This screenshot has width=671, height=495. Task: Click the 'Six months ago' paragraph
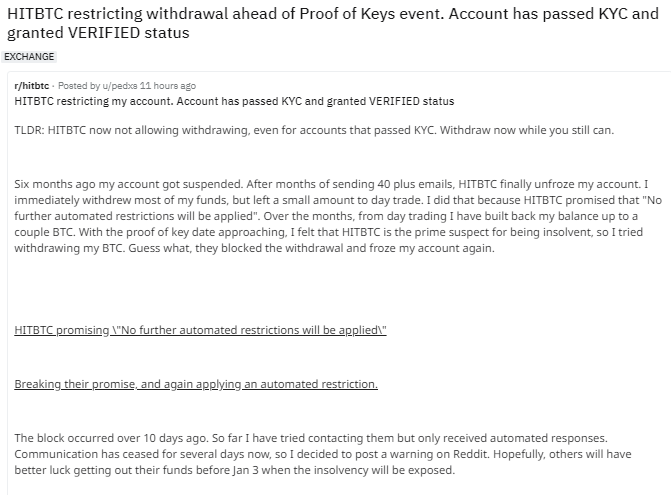point(330,214)
